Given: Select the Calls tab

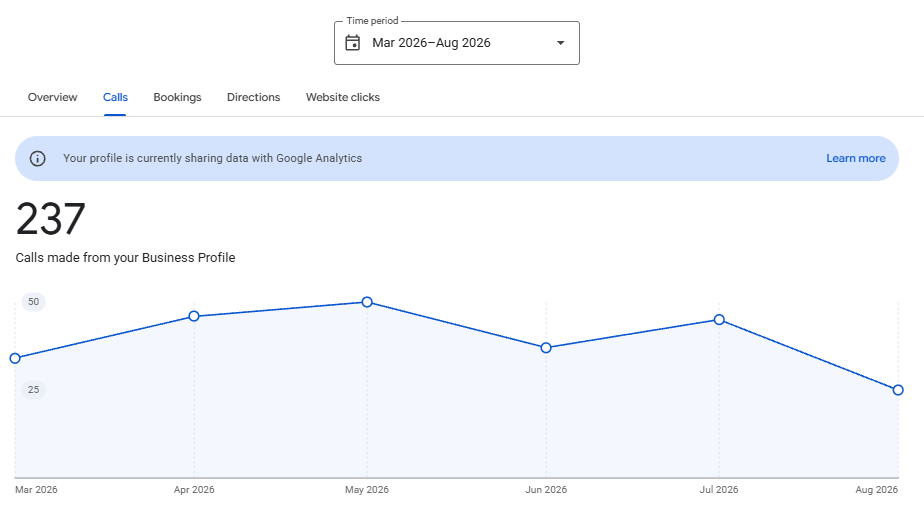Looking at the screenshot, I should pos(116,97).
